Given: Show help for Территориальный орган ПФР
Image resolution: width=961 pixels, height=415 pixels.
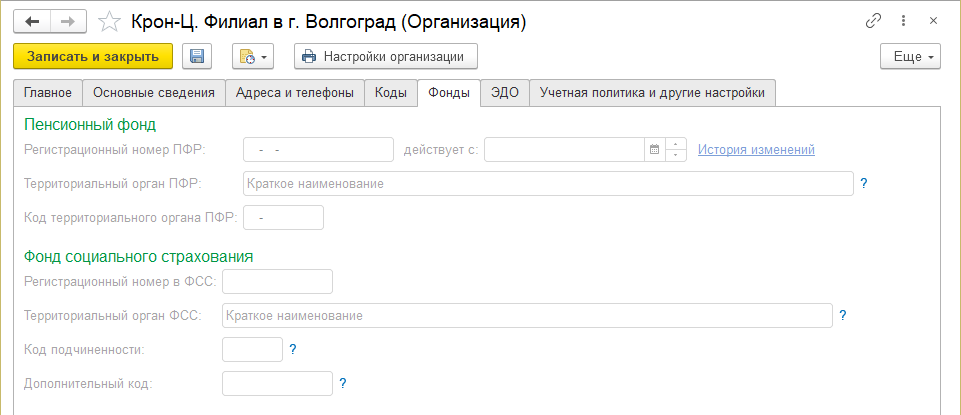Looking at the screenshot, I should pos(863,183).
